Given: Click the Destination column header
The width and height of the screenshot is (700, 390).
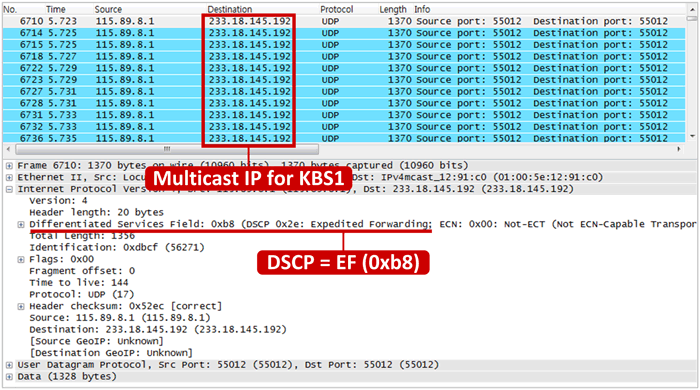Looking at the screenshot, I should 229,9.
